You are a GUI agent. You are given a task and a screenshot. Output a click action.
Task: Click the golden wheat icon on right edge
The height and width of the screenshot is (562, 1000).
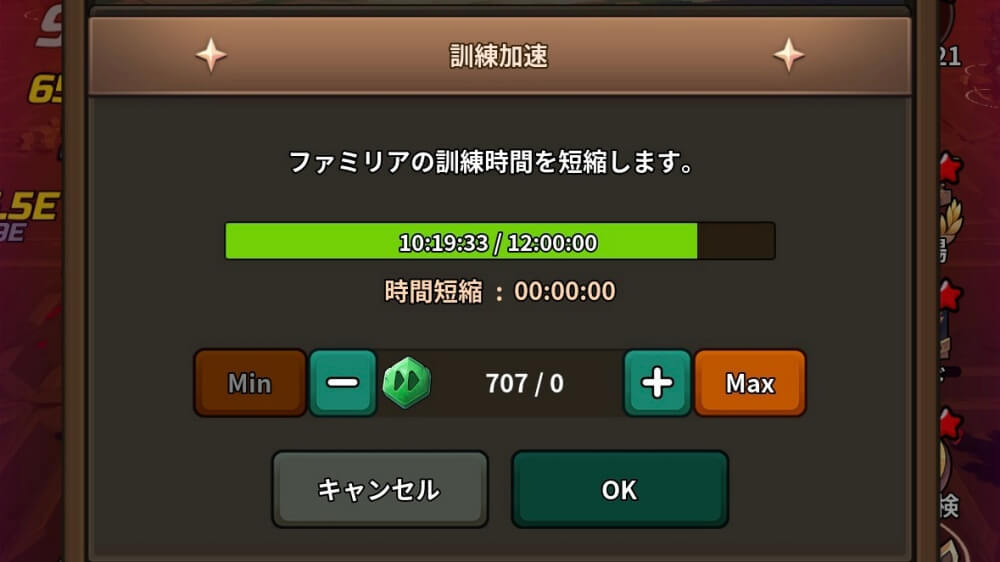[952, 220]
